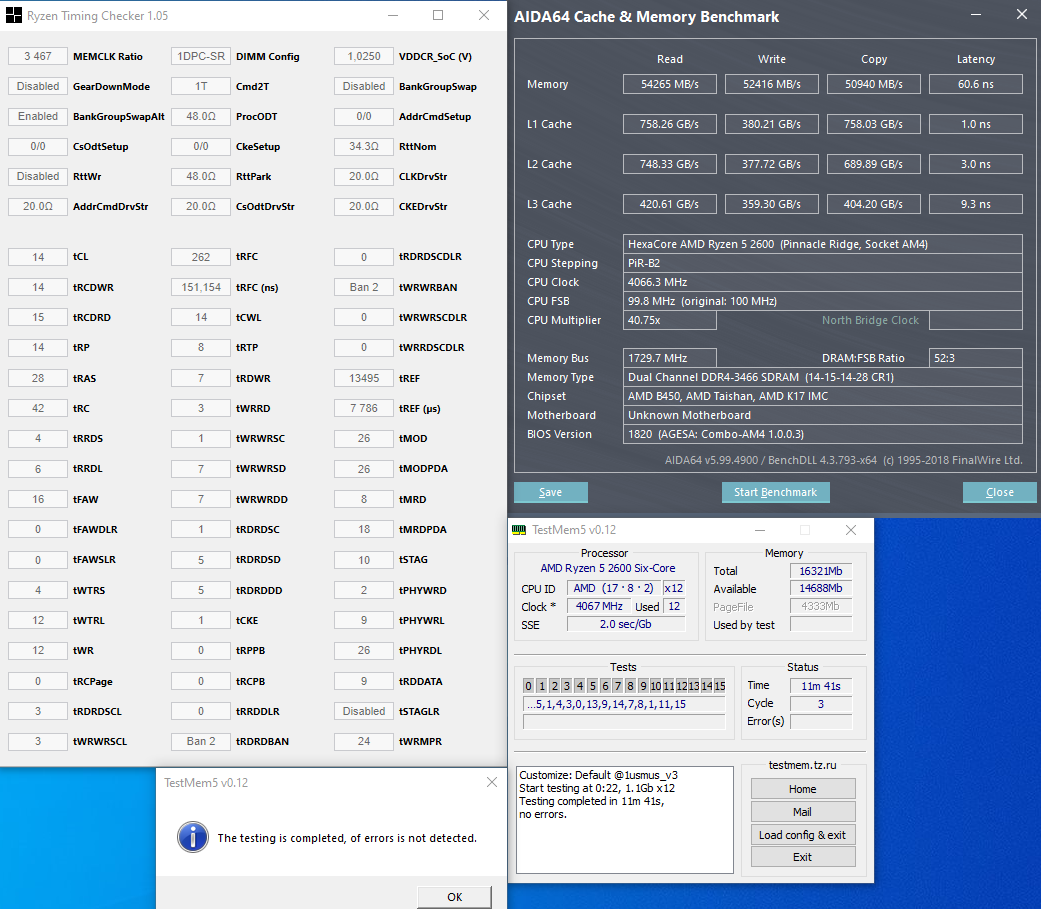Click the TestMem5 memory chip title icon
The image size is (1041, 909).
tap(519, 530)
